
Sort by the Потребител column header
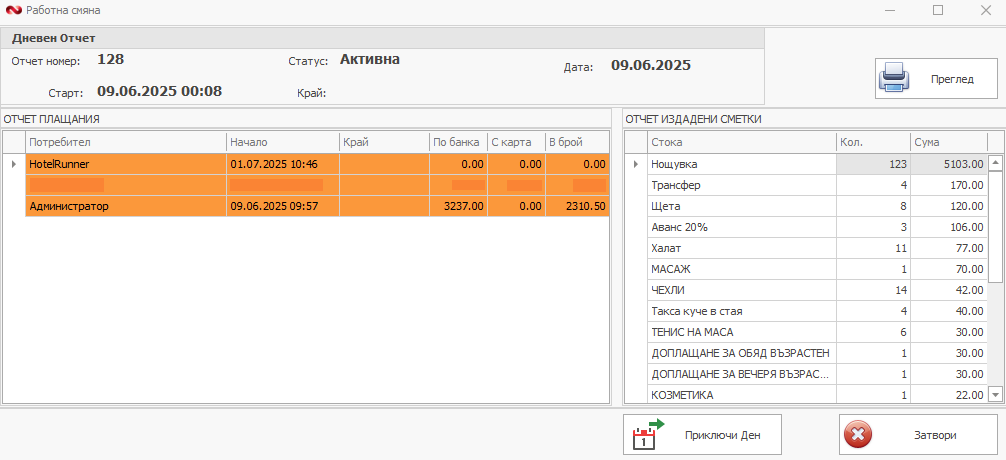coord(125,142)
